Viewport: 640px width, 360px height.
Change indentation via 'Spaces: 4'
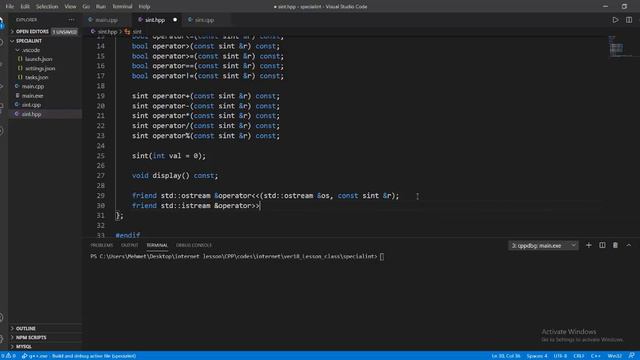537,356
